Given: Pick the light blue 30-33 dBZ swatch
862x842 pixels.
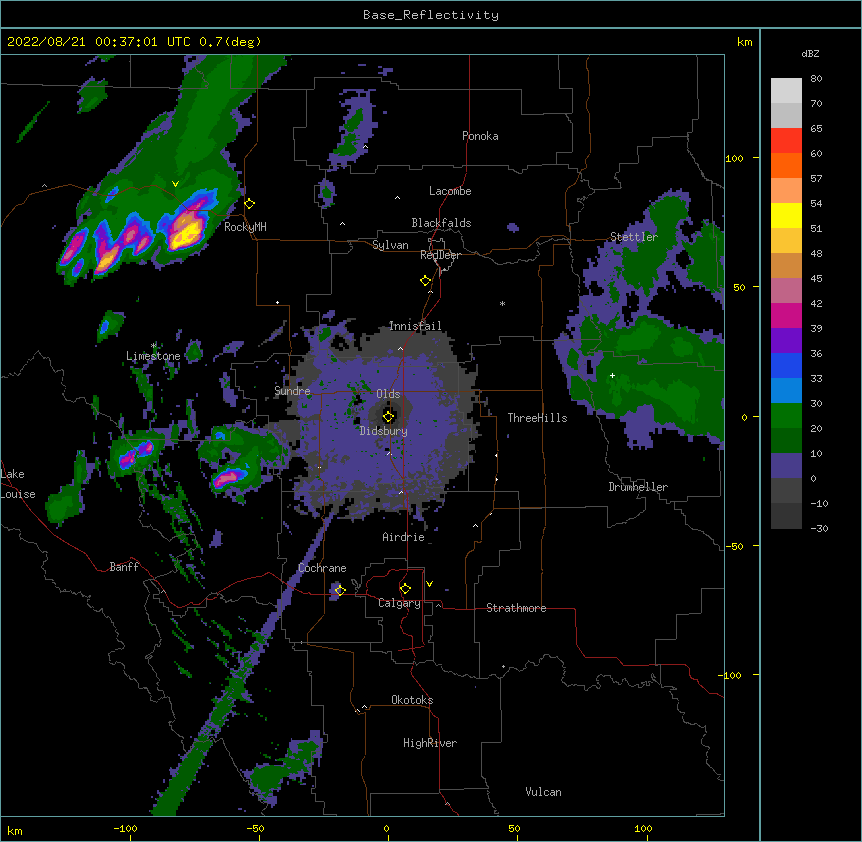Looking at the screenshot, I should [x=786, y=390].
